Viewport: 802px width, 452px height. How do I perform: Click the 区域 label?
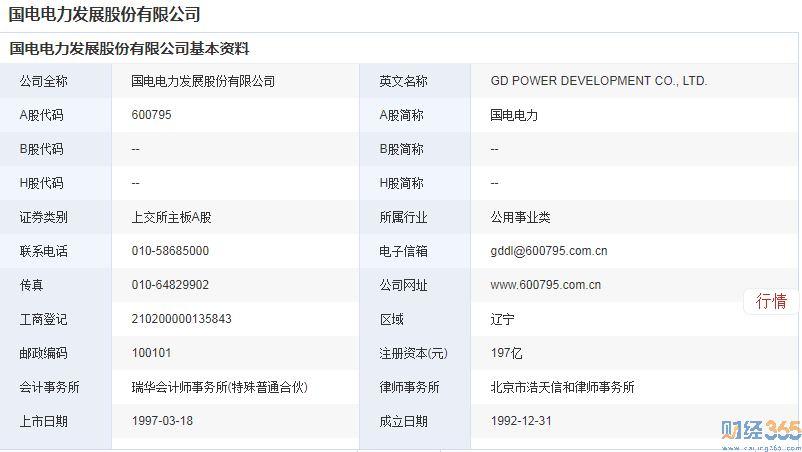[x=391, y=320]
